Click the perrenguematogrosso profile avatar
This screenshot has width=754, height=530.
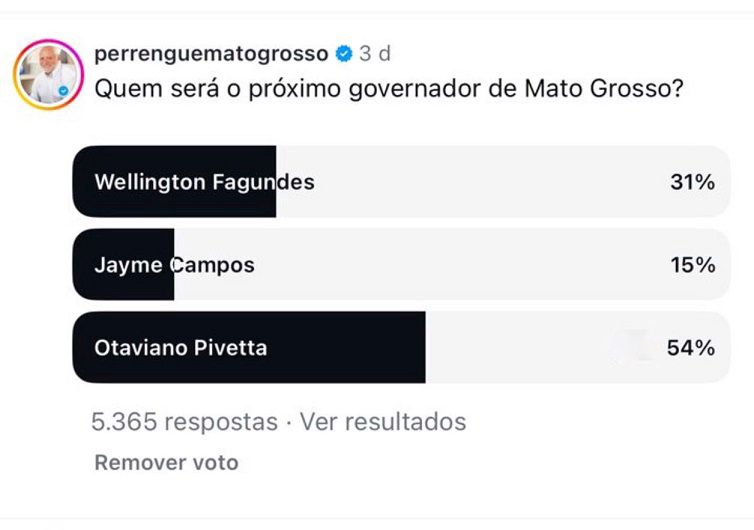pyautogui.click(x=47, y=73)
